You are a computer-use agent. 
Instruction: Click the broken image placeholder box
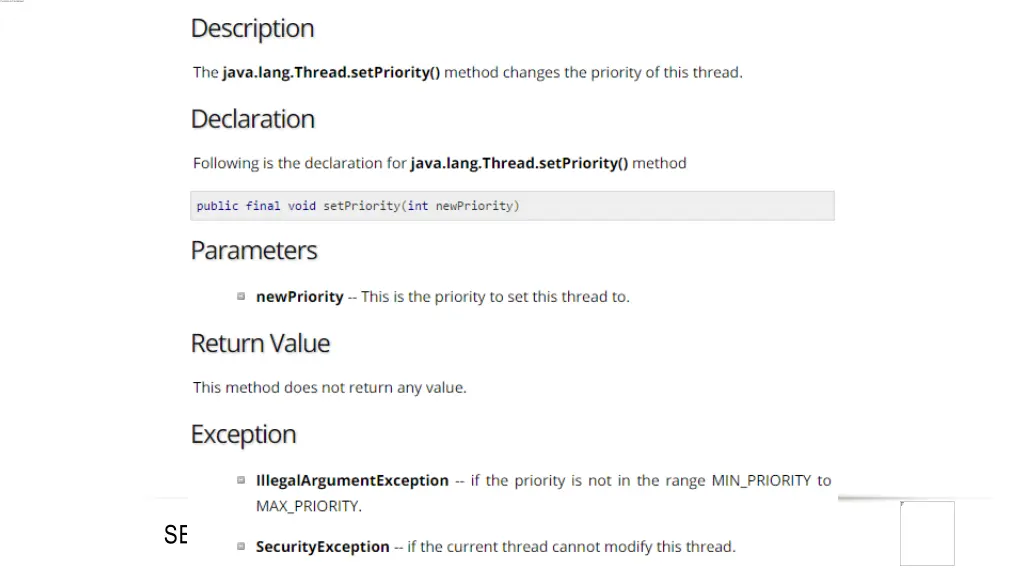[927, 534]
